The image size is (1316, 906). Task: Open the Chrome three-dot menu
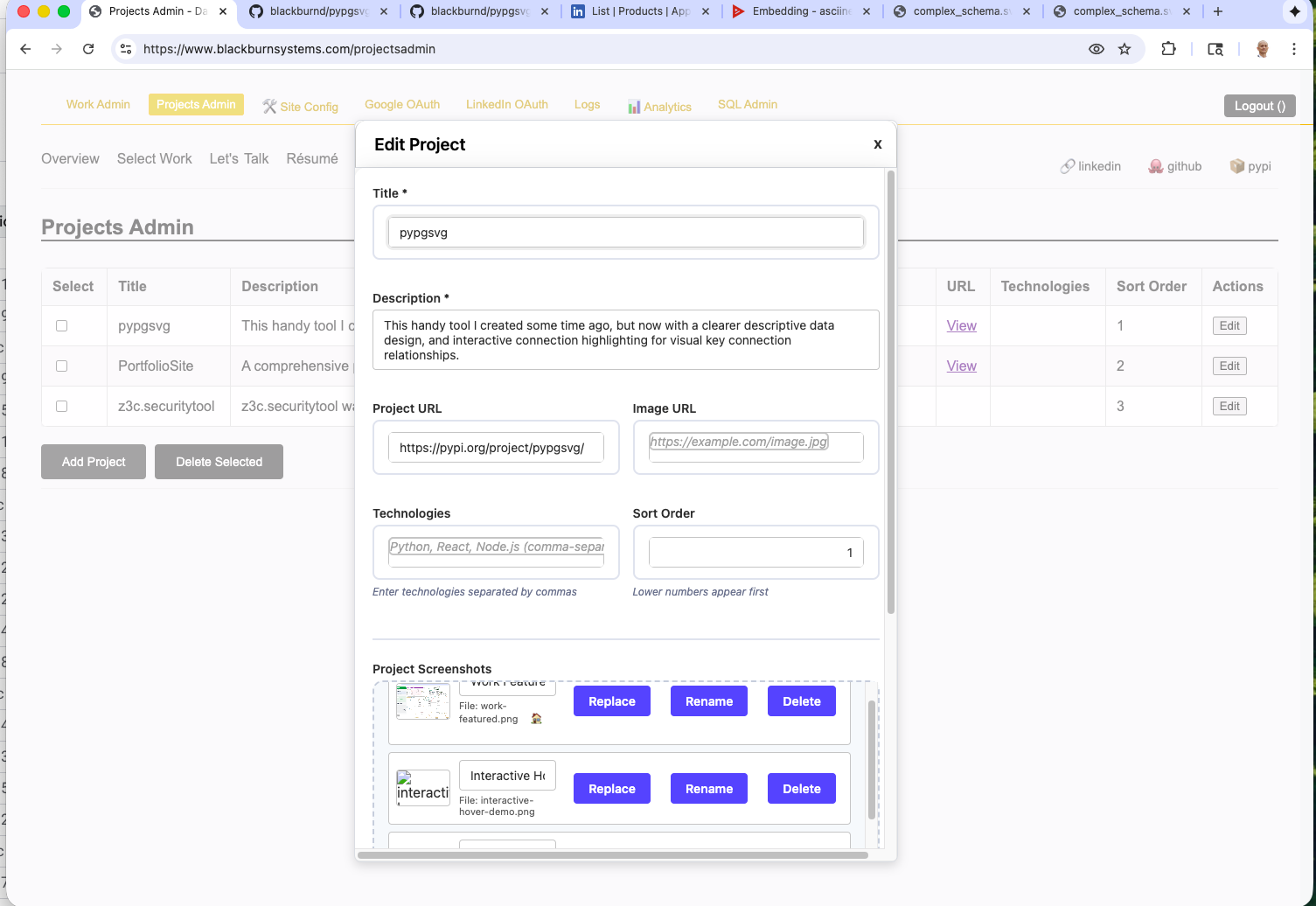click(1294, 49)
